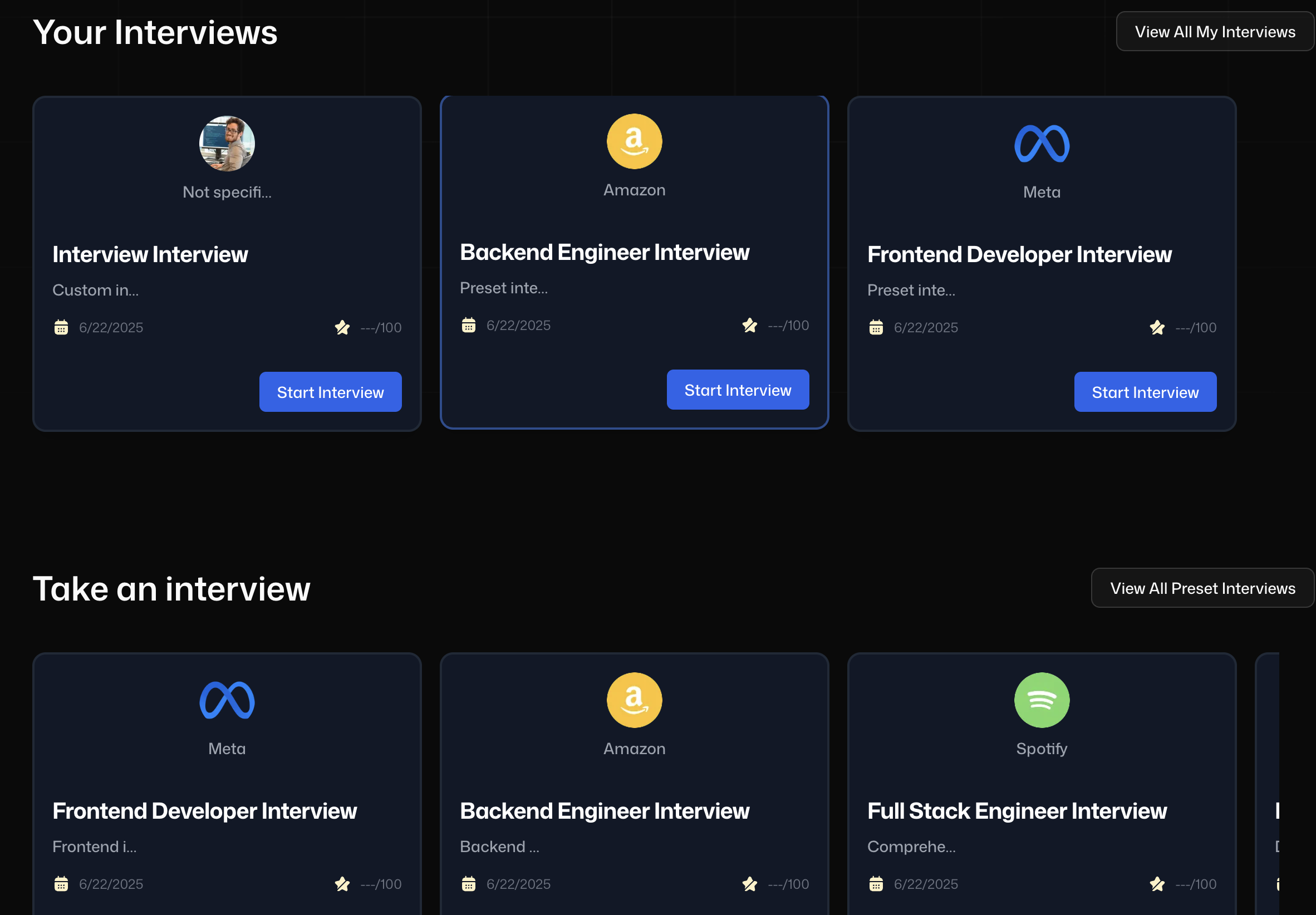Click the star score icon on the Backend Engineer card in Your Interviews
The image size is (1316, 915).
749,325
